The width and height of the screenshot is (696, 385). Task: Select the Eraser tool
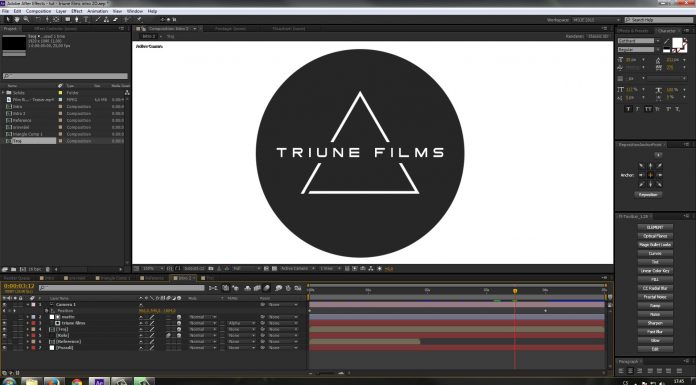point(115,20)
